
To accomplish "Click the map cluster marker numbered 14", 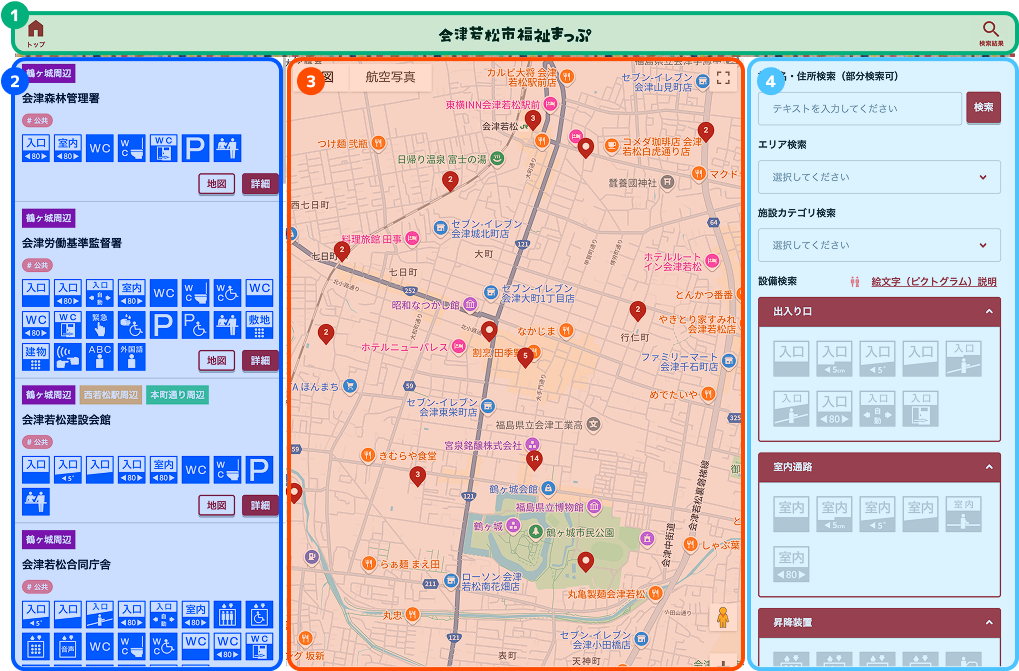I will tap(534, 460).
